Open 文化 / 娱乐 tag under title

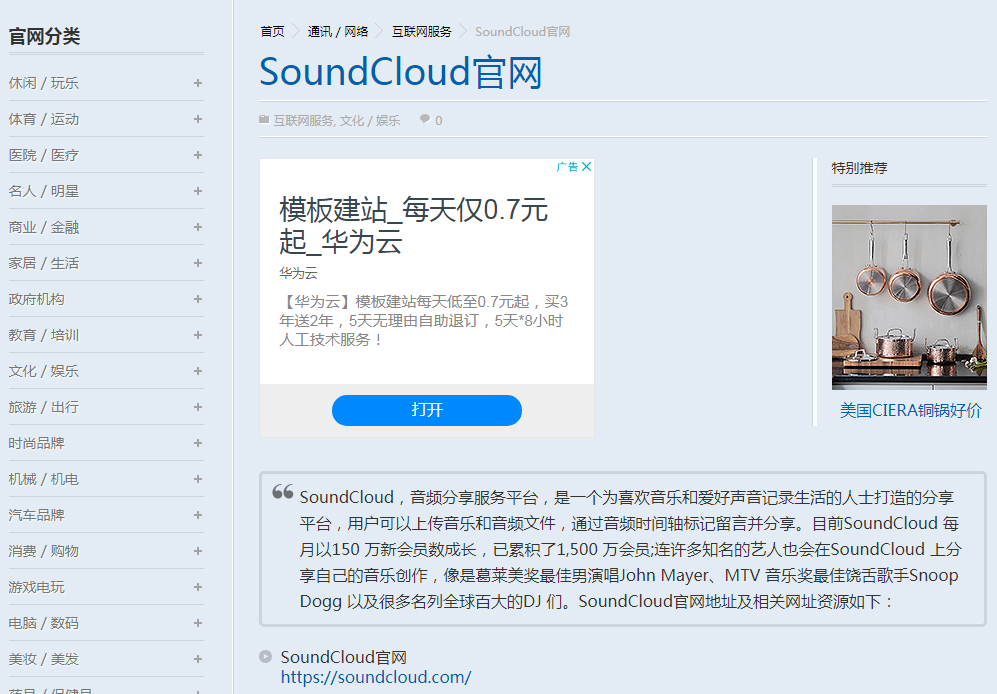pos(370,121)
